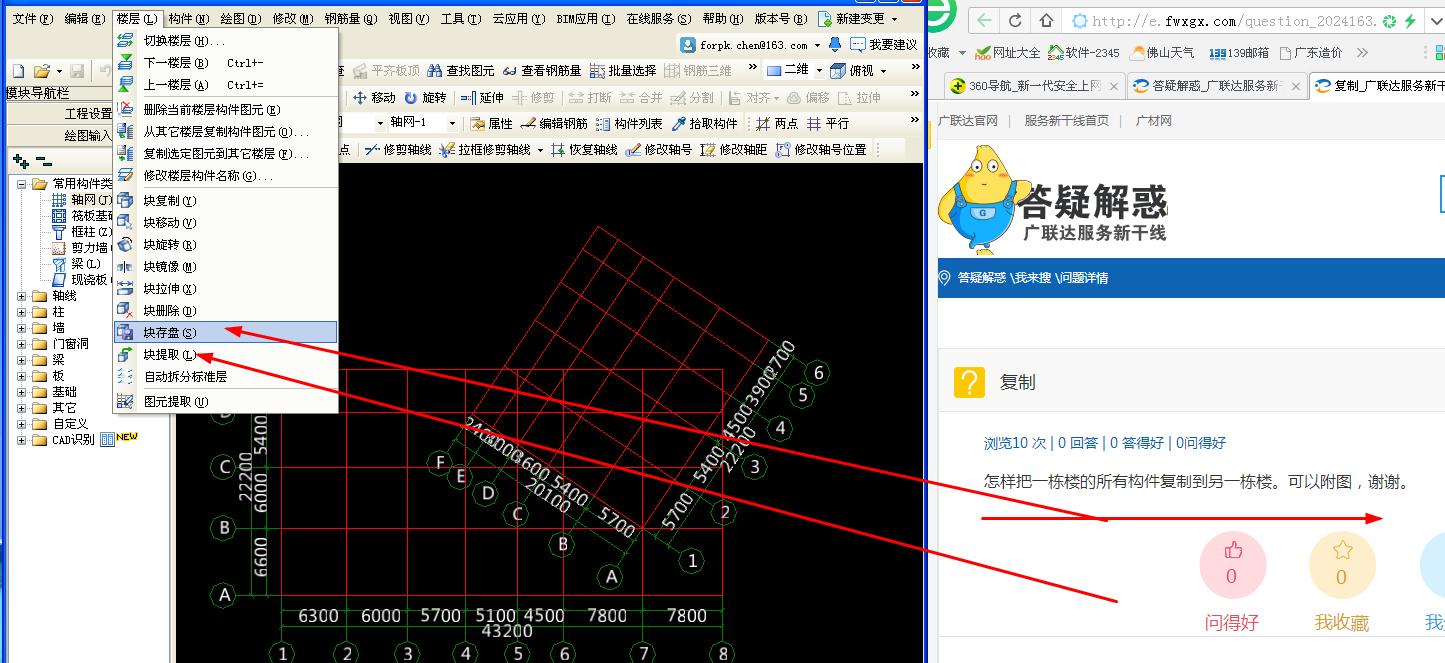Switch to 360导航 browser tab

point(1034,86)
